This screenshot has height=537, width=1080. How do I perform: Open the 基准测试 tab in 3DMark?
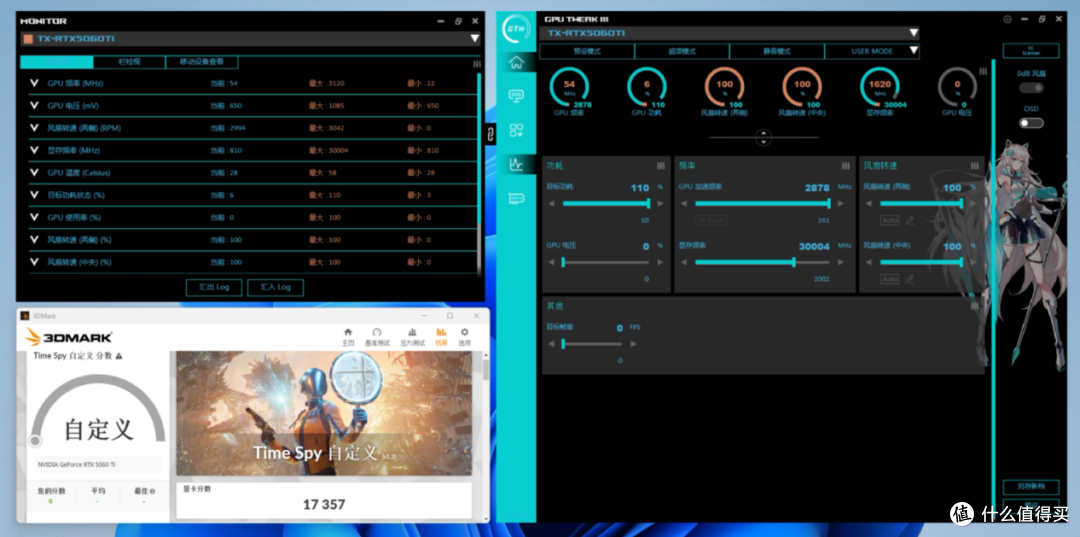(377, 337)
